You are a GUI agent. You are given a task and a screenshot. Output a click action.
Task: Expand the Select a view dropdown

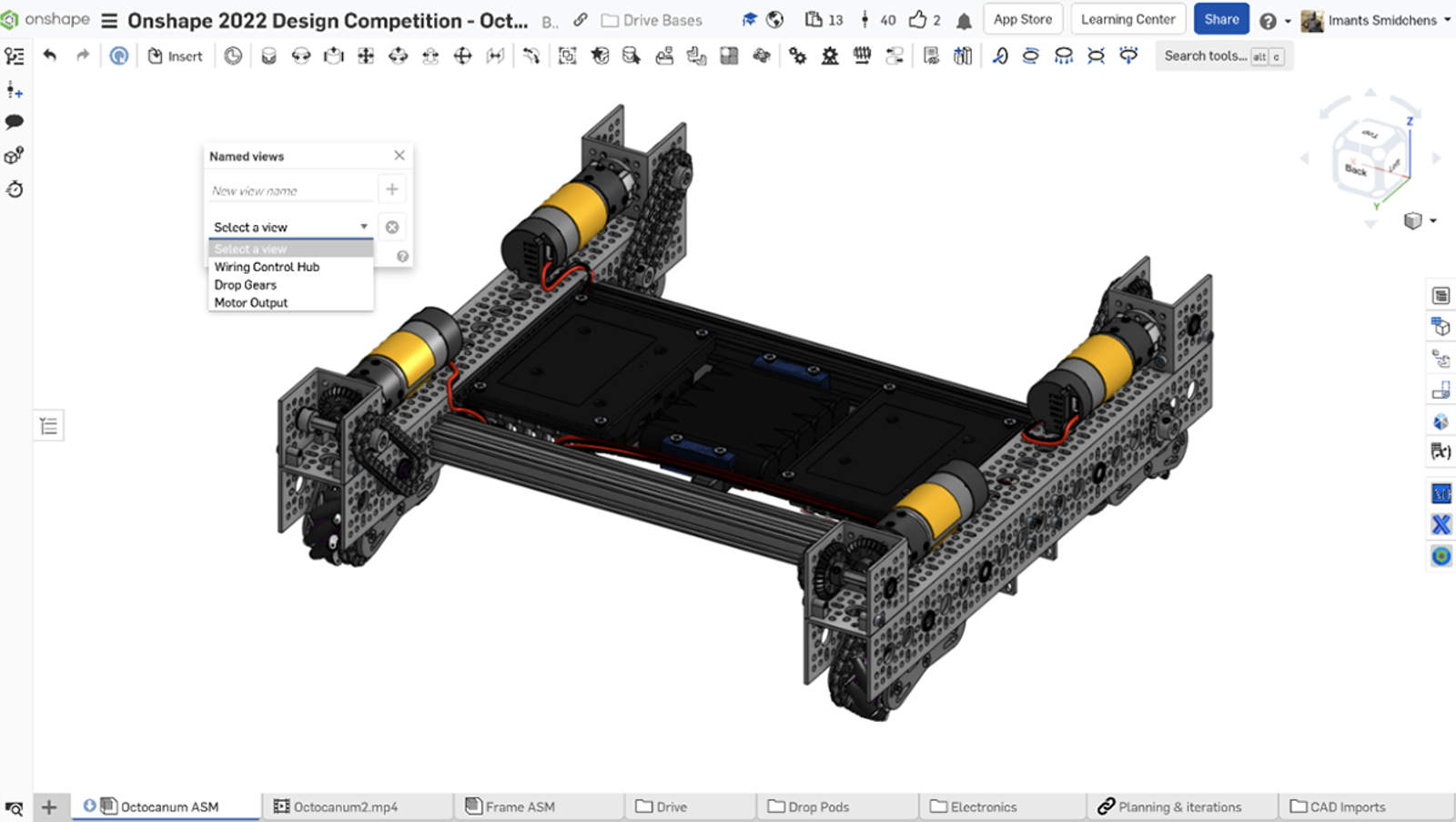click(x=288, y=227)
